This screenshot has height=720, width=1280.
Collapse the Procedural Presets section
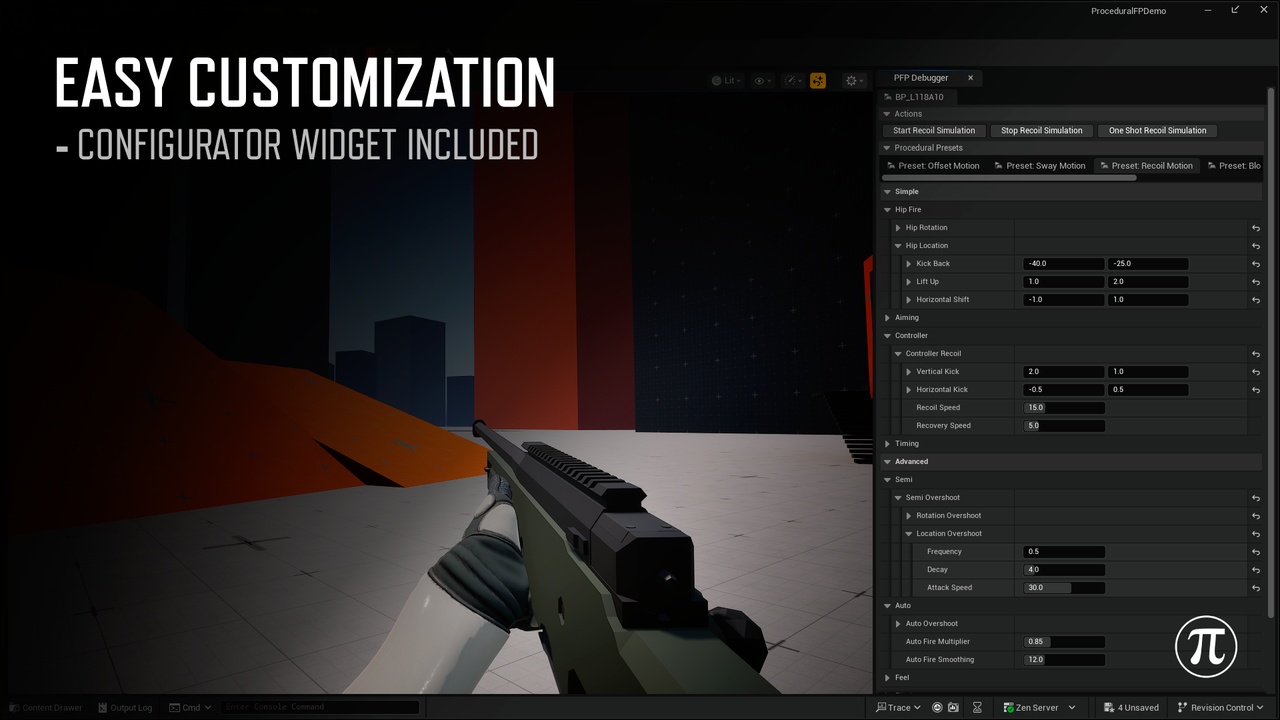click(887, 148)
